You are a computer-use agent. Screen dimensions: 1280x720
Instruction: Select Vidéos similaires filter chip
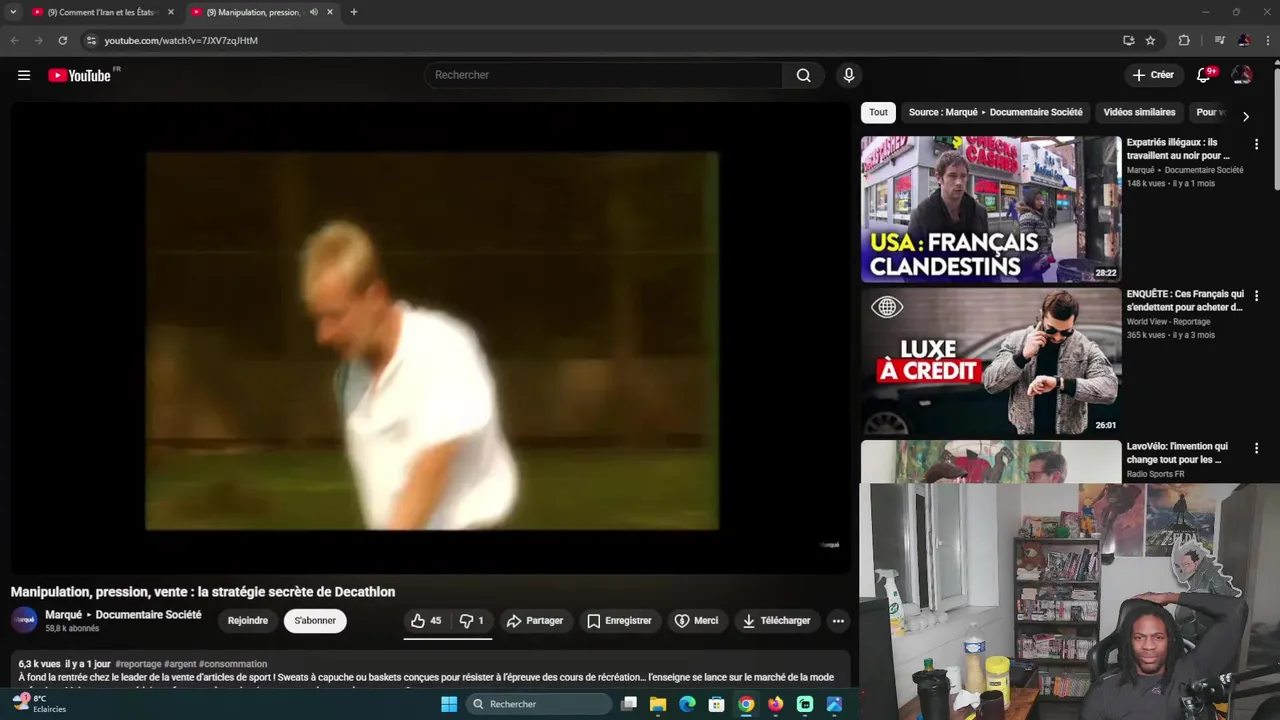(1139, 112)
